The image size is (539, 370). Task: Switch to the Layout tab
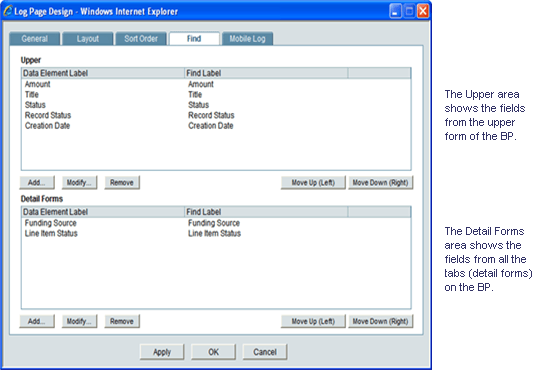88,39
